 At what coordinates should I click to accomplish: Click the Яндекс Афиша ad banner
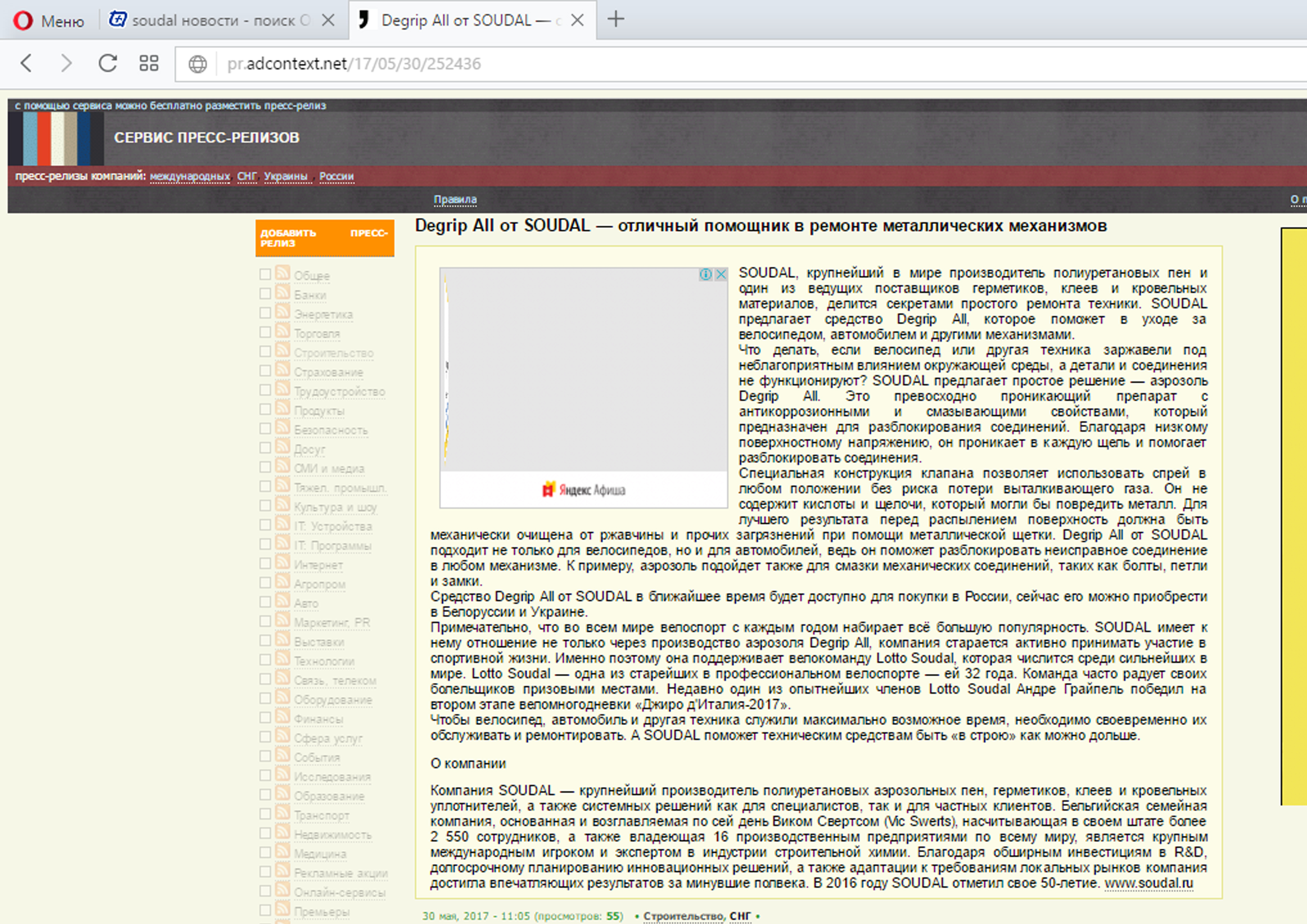583,388
